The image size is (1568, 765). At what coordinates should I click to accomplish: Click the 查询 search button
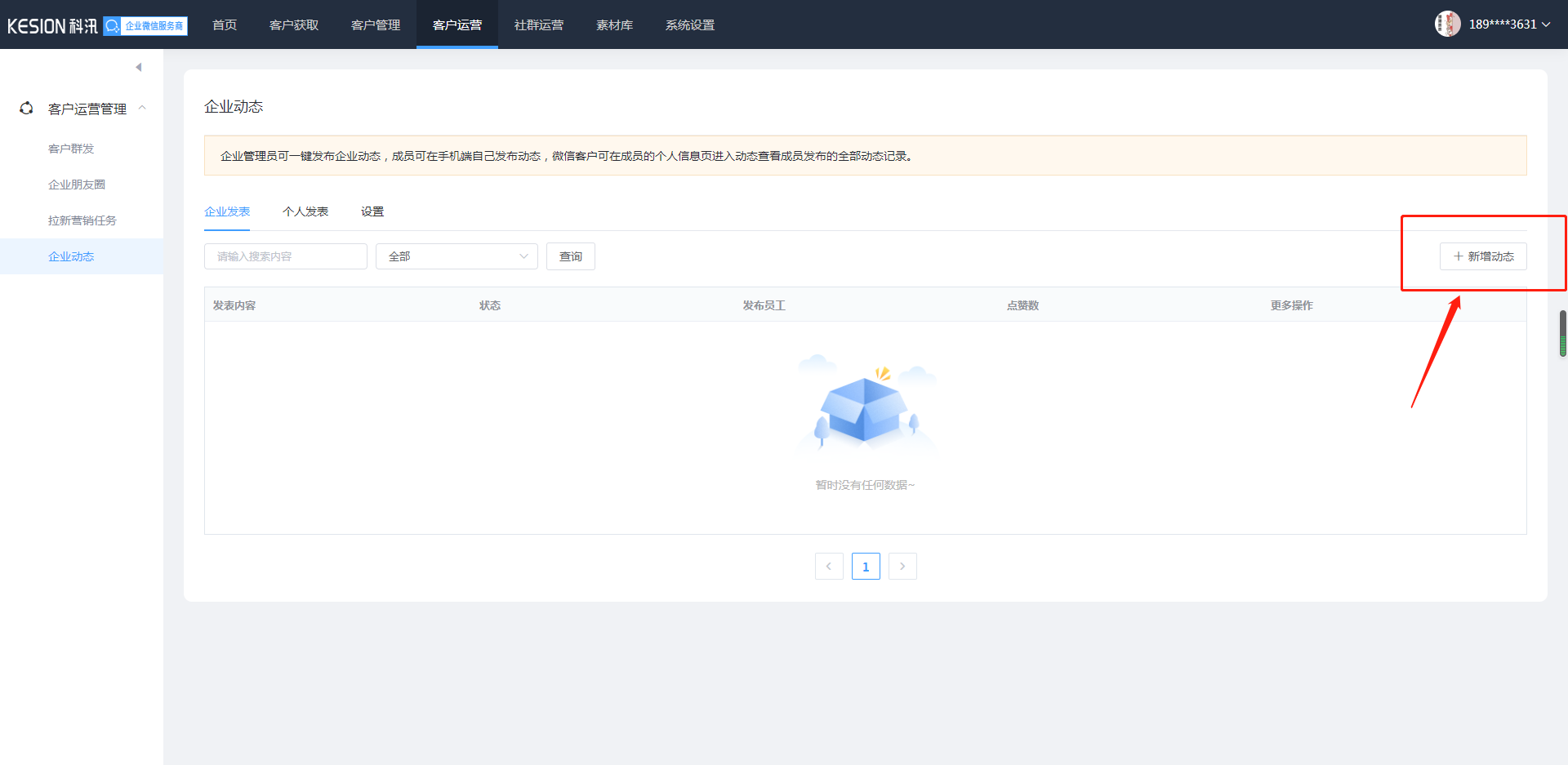571,256
